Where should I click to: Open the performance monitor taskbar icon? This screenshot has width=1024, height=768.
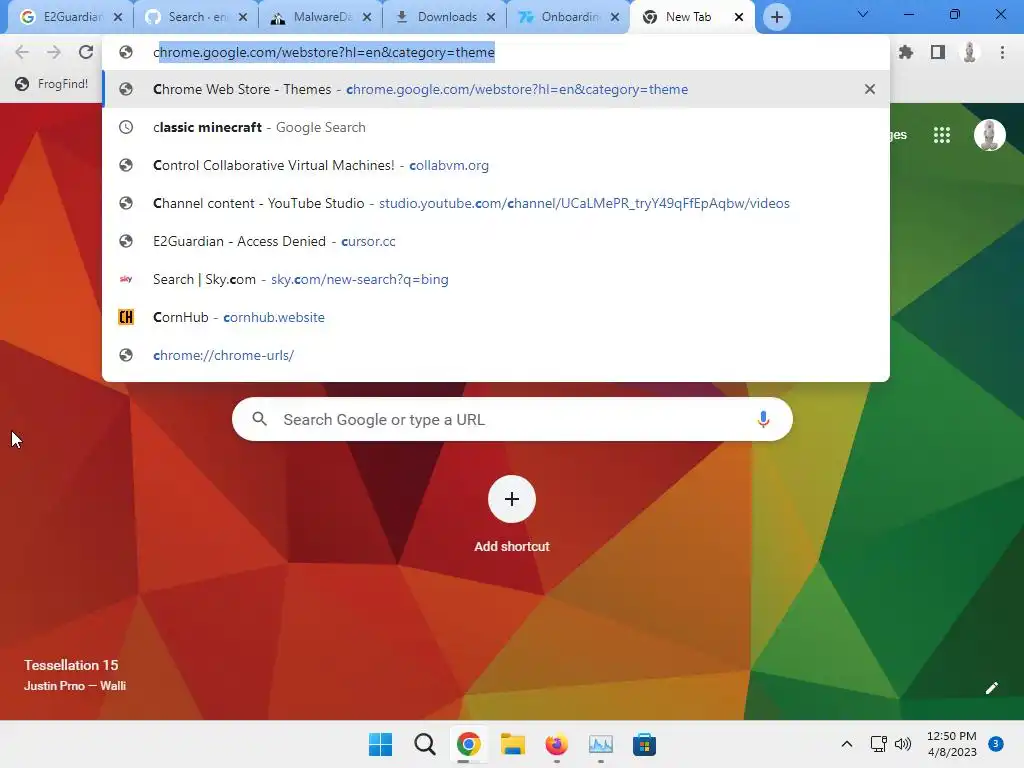click(x=600, y=744)
